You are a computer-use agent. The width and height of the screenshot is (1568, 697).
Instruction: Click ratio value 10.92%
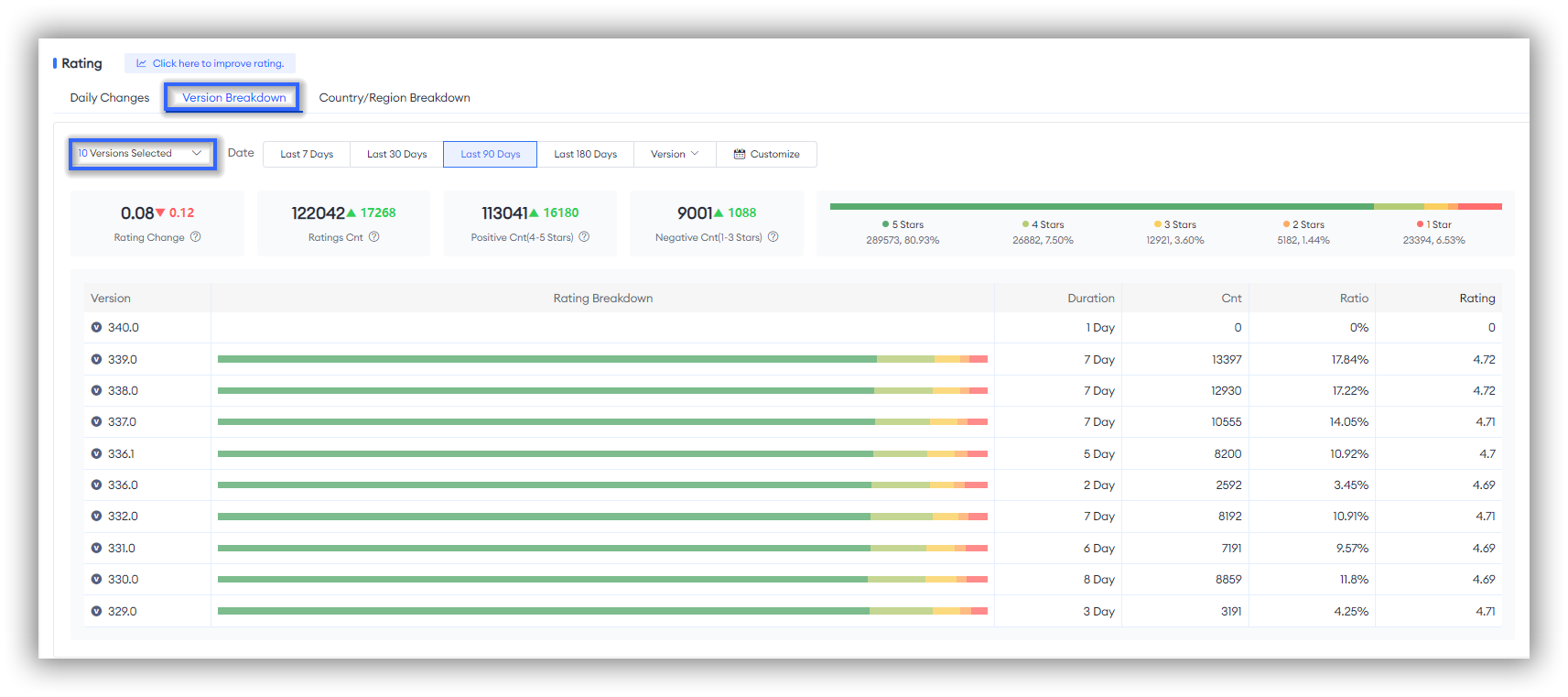pyautogui.click(x=1349, y=453)
